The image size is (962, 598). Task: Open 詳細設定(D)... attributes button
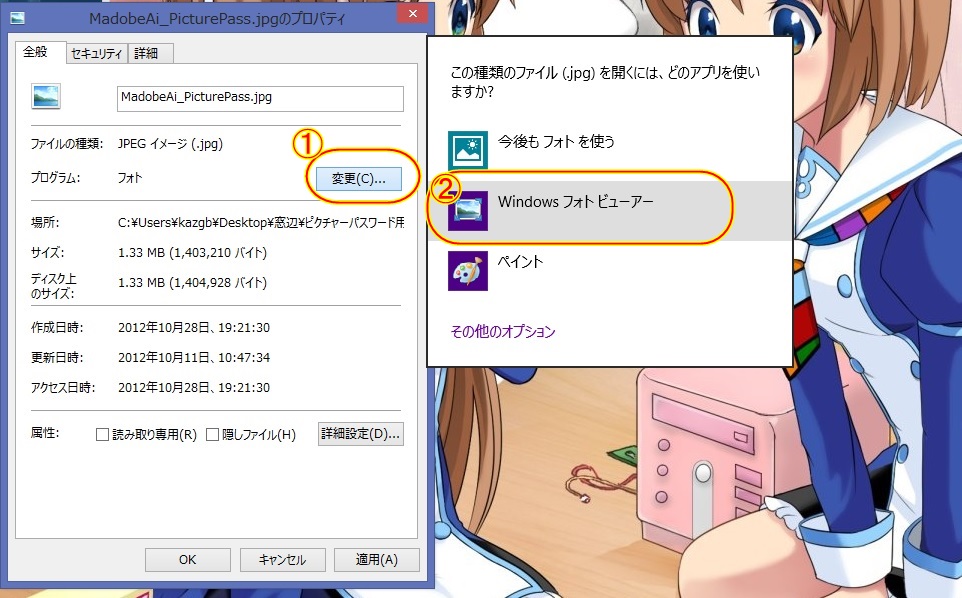tap(361, 434)
